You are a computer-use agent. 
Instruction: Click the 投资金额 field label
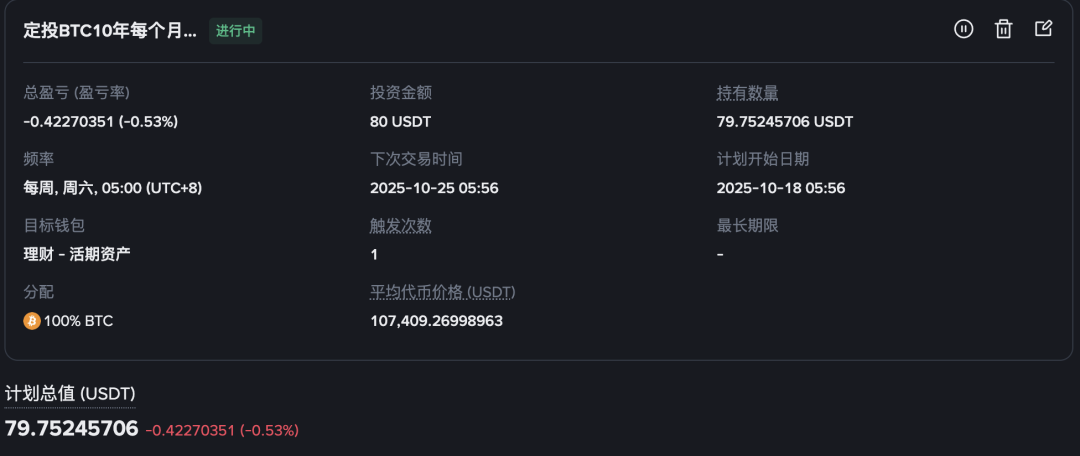400,93
